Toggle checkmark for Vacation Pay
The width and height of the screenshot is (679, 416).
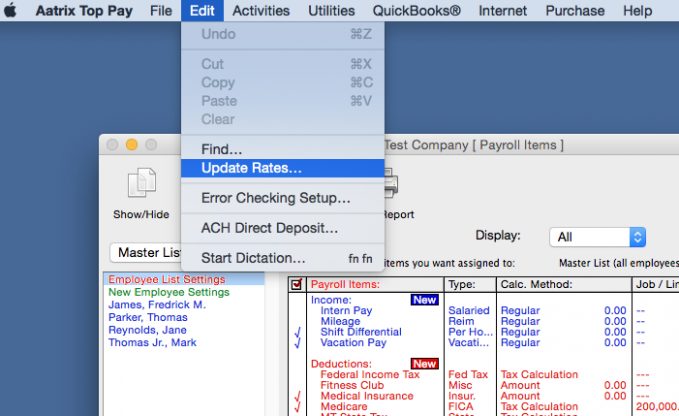[297, 343]
